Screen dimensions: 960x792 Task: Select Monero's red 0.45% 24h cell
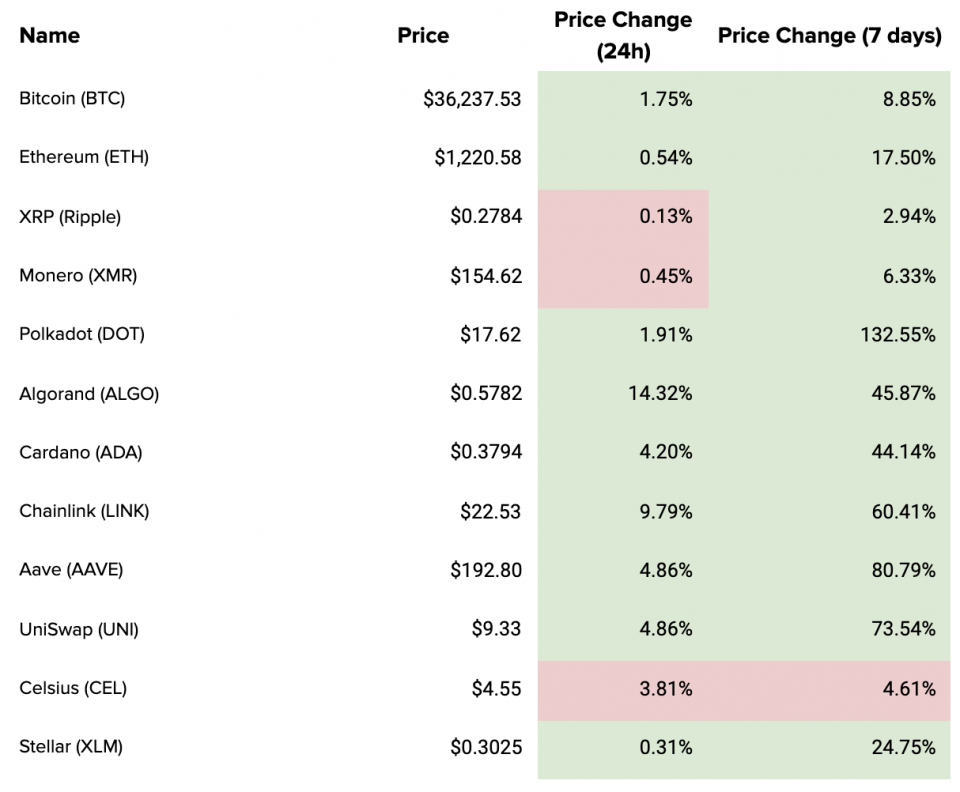[665, 276]
